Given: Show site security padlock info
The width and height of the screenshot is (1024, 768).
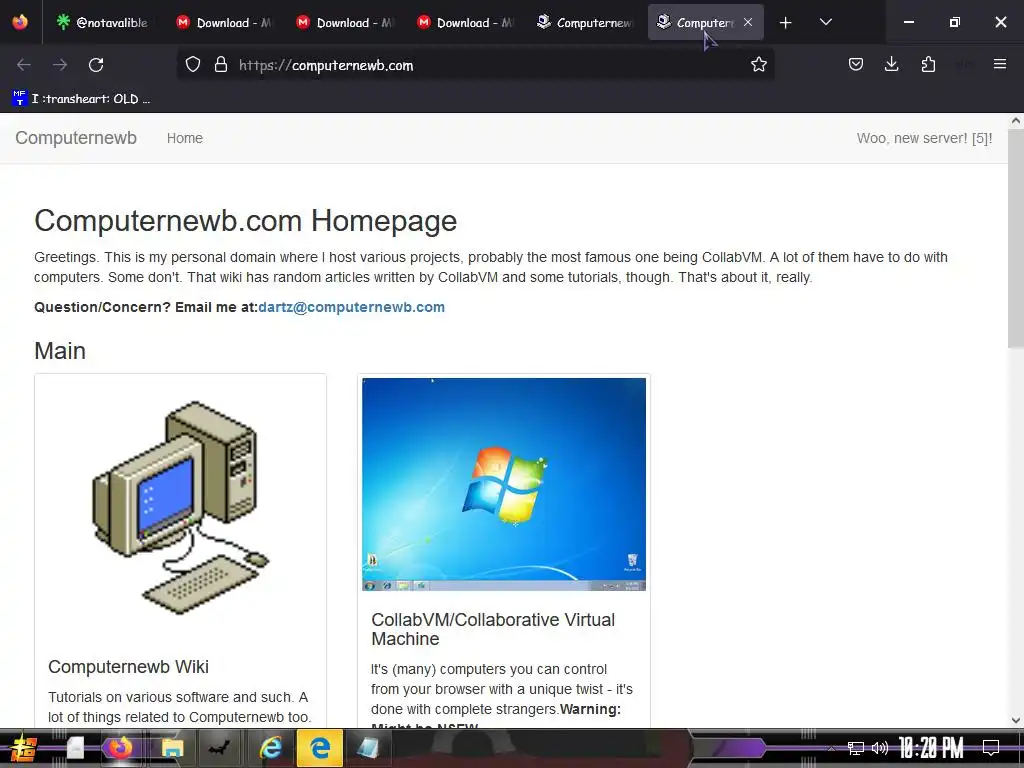Looking at the screenshot, I should point(221,65).
